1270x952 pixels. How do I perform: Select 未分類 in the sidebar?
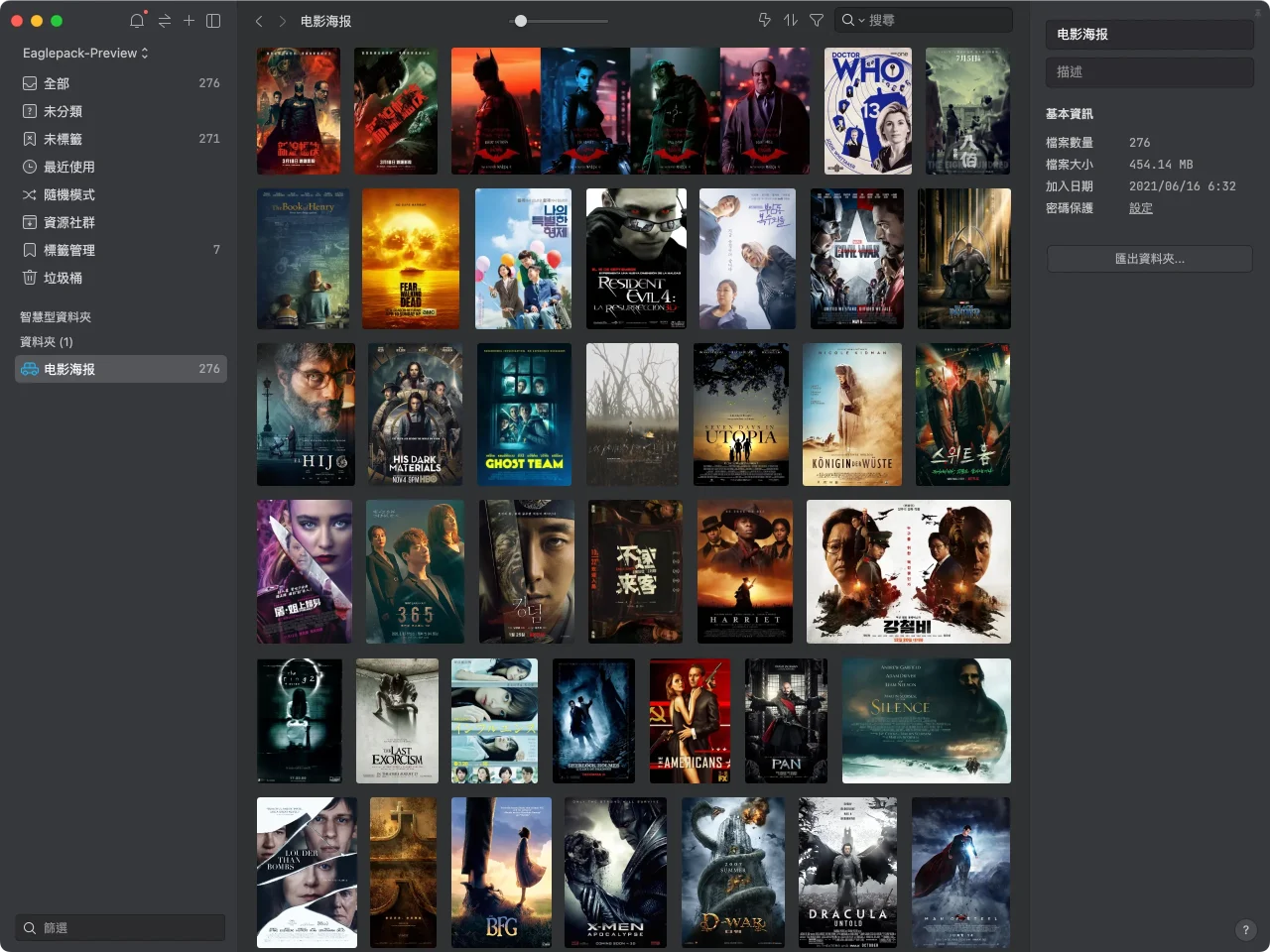pyautogui.click(x=121, y=111)
